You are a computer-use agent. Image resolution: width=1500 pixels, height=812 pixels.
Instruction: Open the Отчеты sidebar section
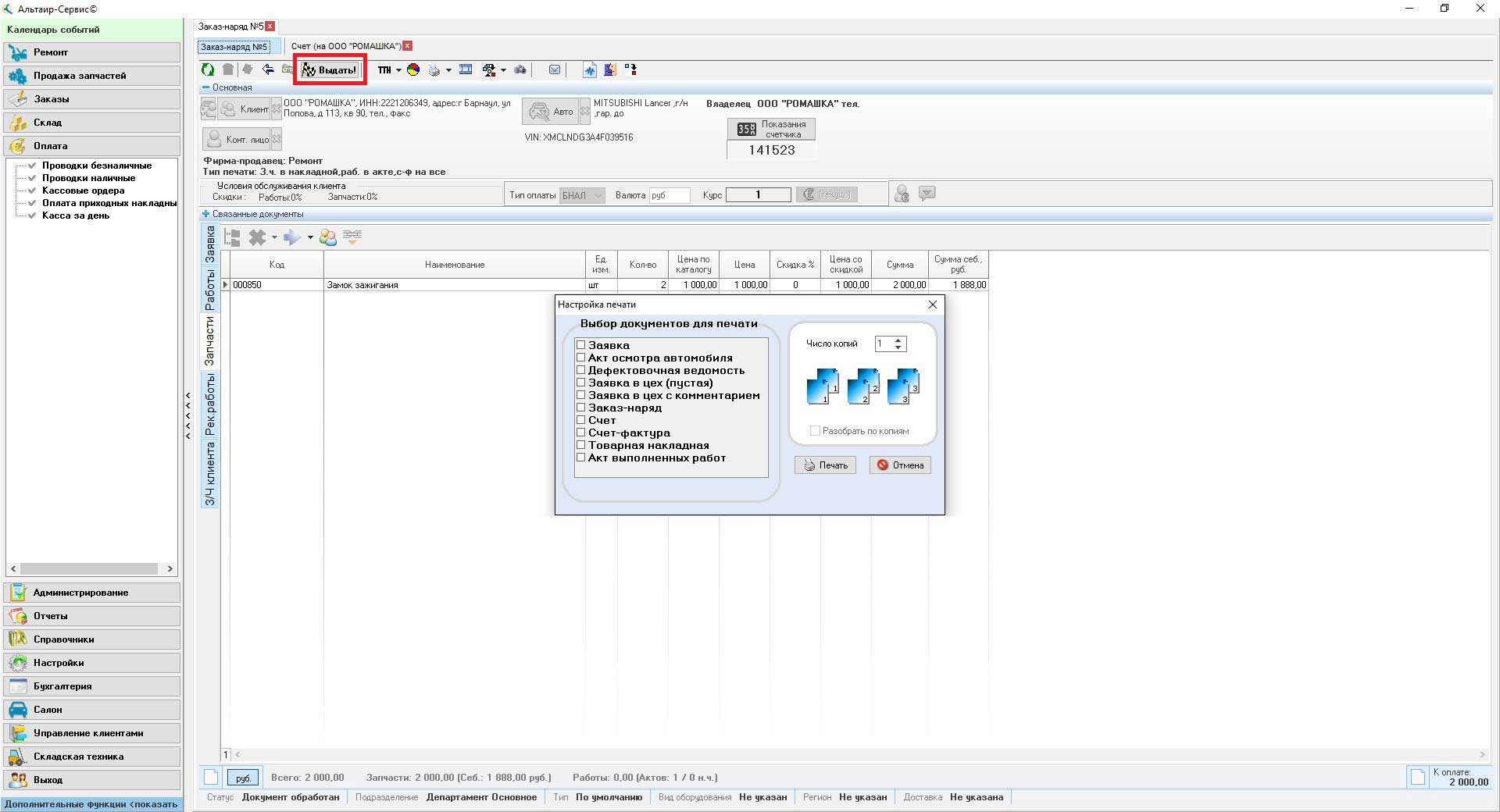point(92,616)
